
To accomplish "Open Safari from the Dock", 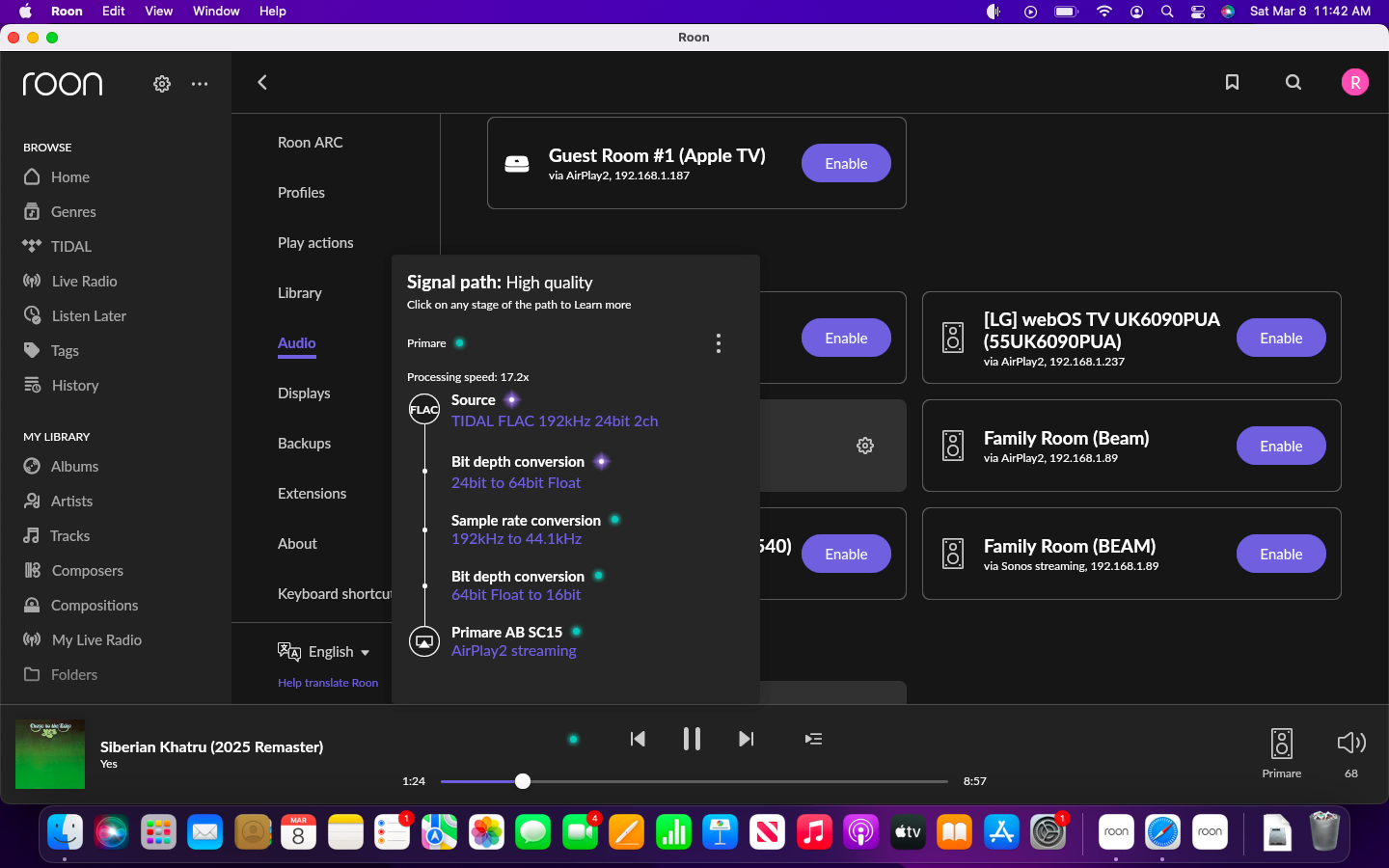I will tap(1162, 831).
